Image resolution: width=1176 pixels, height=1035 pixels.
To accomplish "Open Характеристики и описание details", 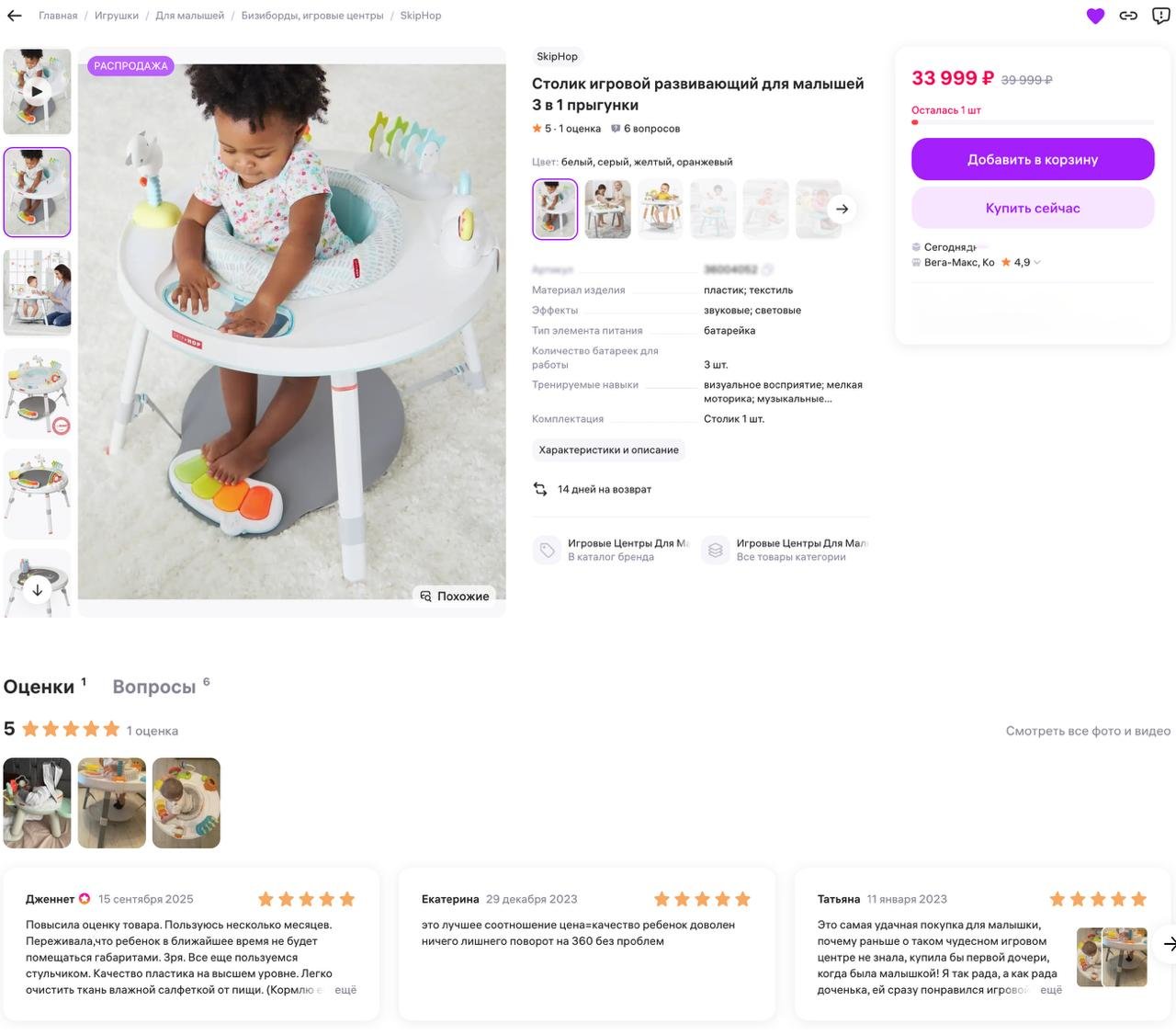I will pyautogui.click(x=609, y=450).
